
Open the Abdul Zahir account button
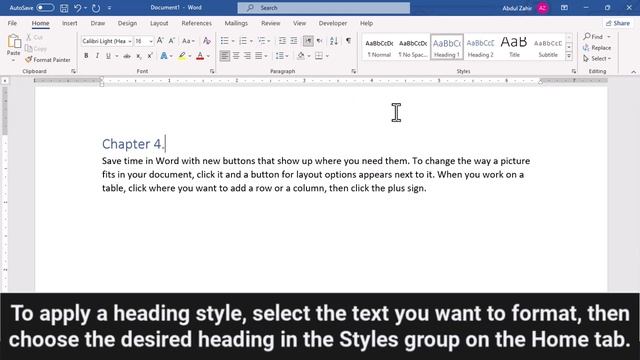(526, 8)
